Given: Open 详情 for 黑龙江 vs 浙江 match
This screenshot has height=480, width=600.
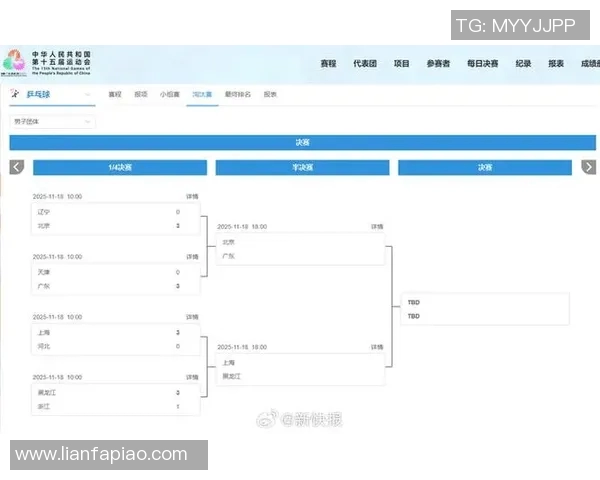Looking at the screenshot, I should point(192,377).
